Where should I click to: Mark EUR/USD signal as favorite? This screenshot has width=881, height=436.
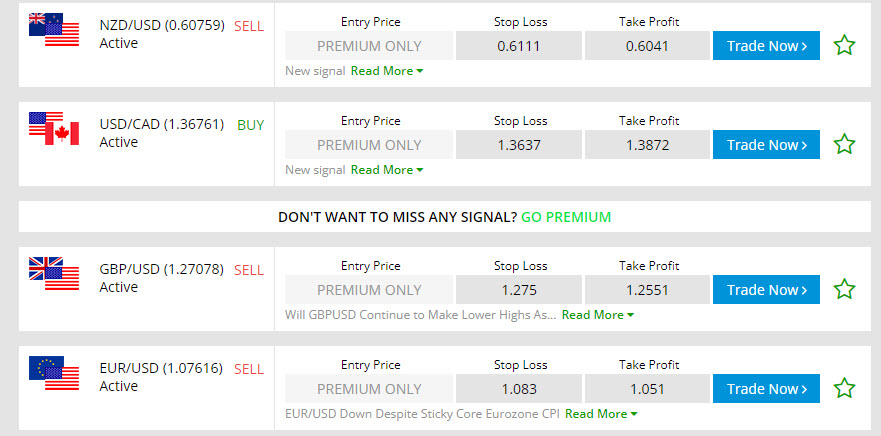pos(844,388)
